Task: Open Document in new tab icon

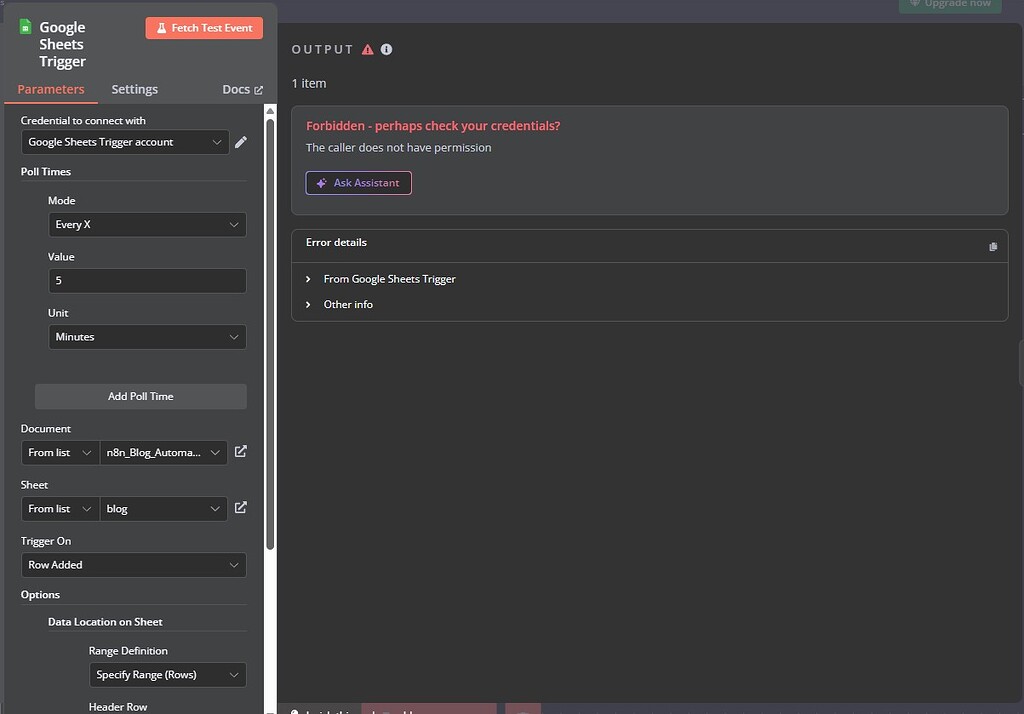Action: (241, 452)
